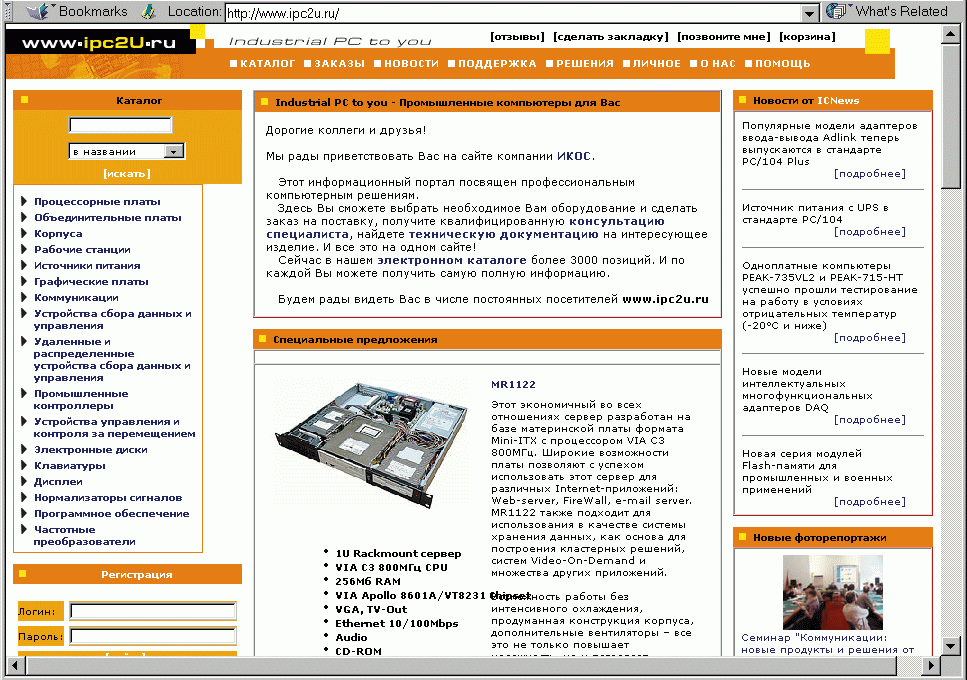This screenshot has height=680, width=967.
Task: Open the Дисплеи catalog category
Action: pos(58,481)
